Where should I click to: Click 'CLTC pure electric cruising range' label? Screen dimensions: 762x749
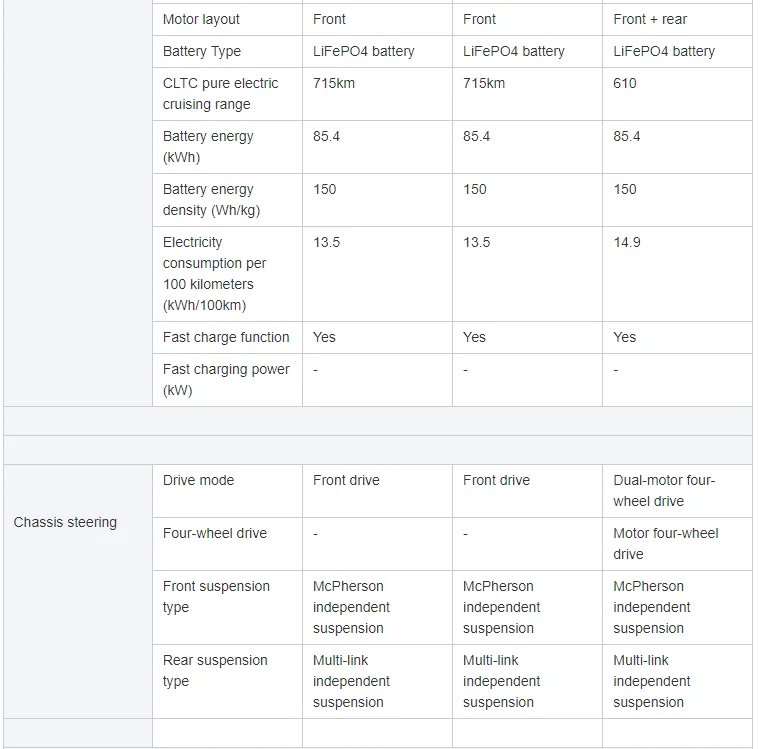tap(220, 93)
